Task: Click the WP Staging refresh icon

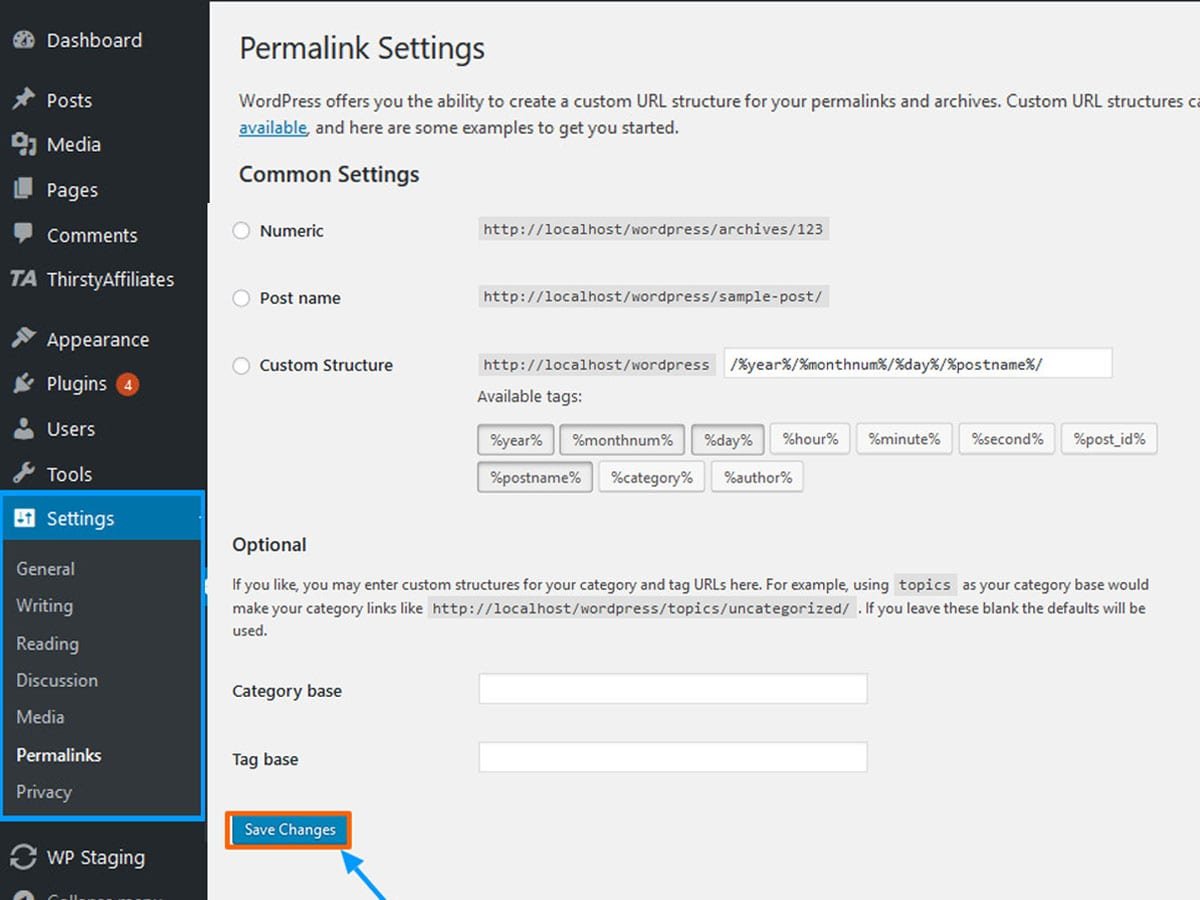Action: 23,857
